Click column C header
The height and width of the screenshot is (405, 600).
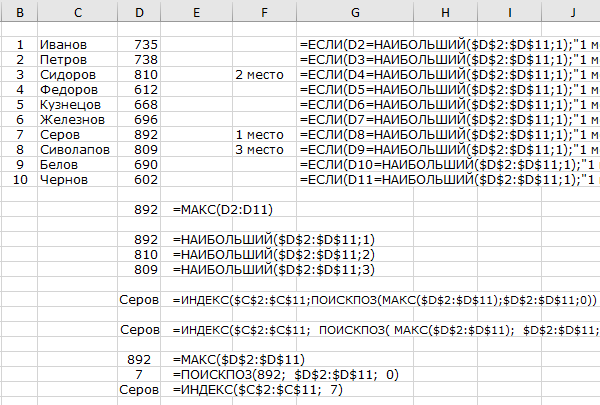79,11
